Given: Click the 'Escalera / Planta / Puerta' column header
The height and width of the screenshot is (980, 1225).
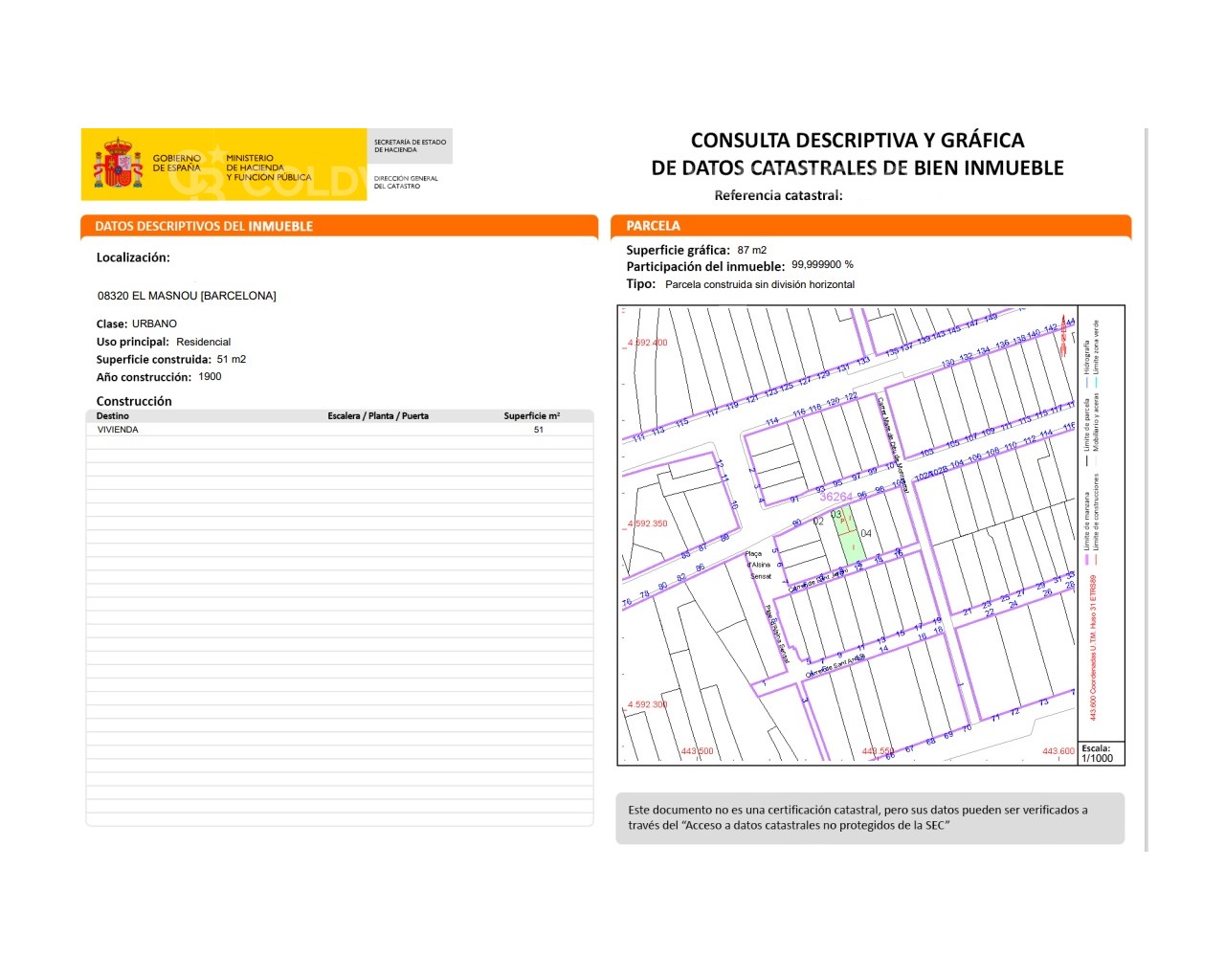Looking at the screenshot, I should click(378, 416).
